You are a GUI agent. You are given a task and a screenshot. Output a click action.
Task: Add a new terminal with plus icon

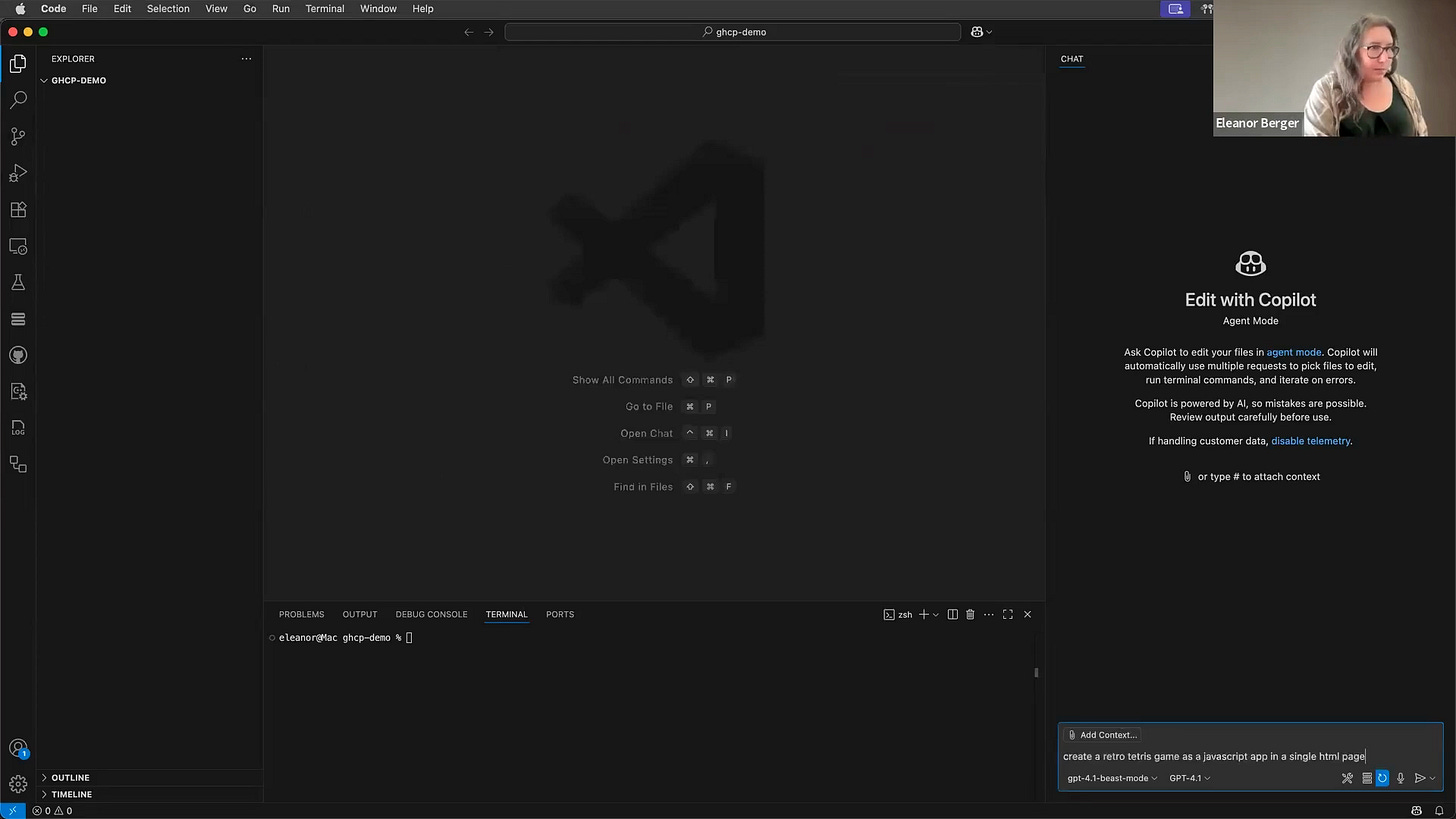(924, 614)
